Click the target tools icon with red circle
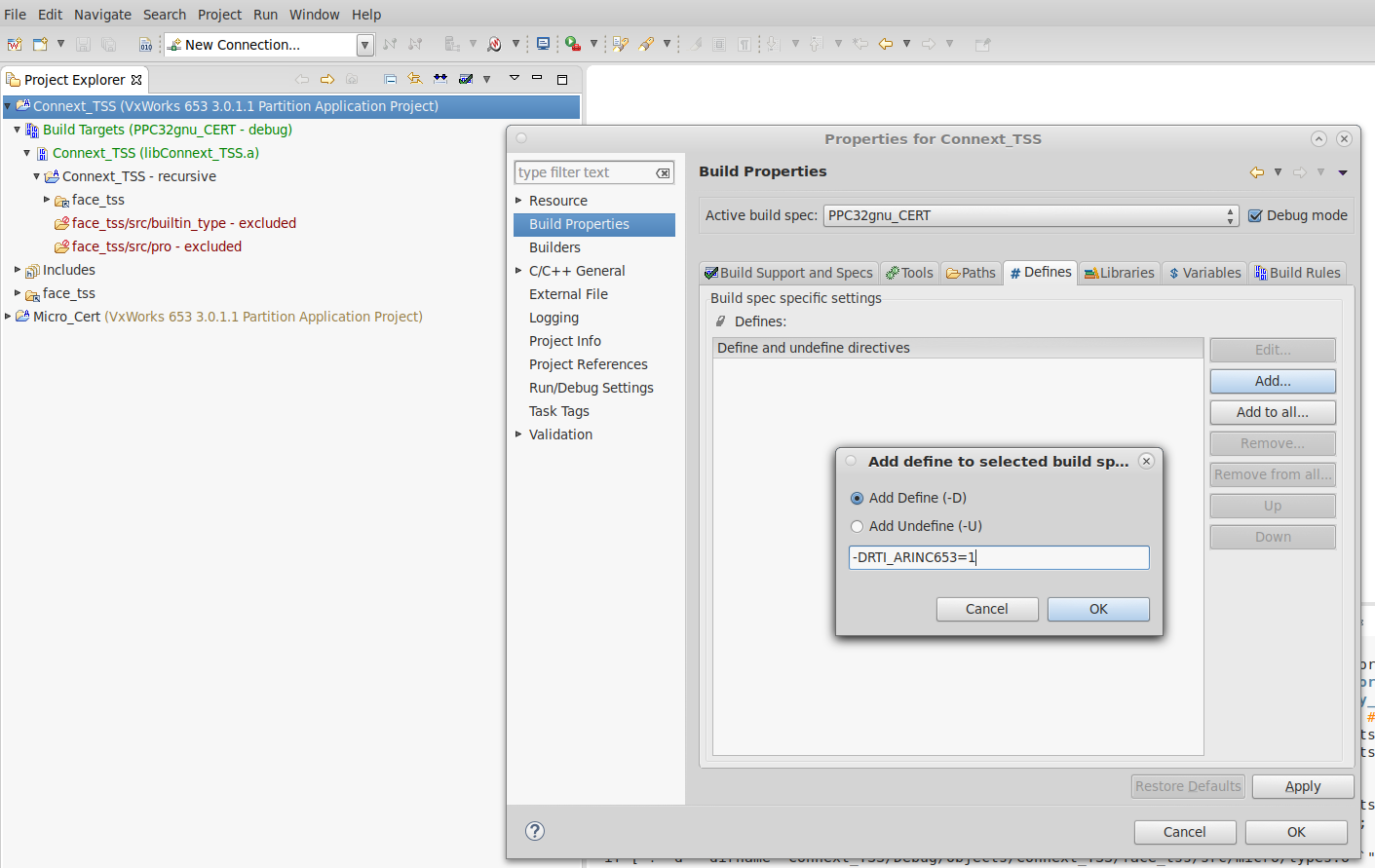1375x868 pixels. point(494,44)
